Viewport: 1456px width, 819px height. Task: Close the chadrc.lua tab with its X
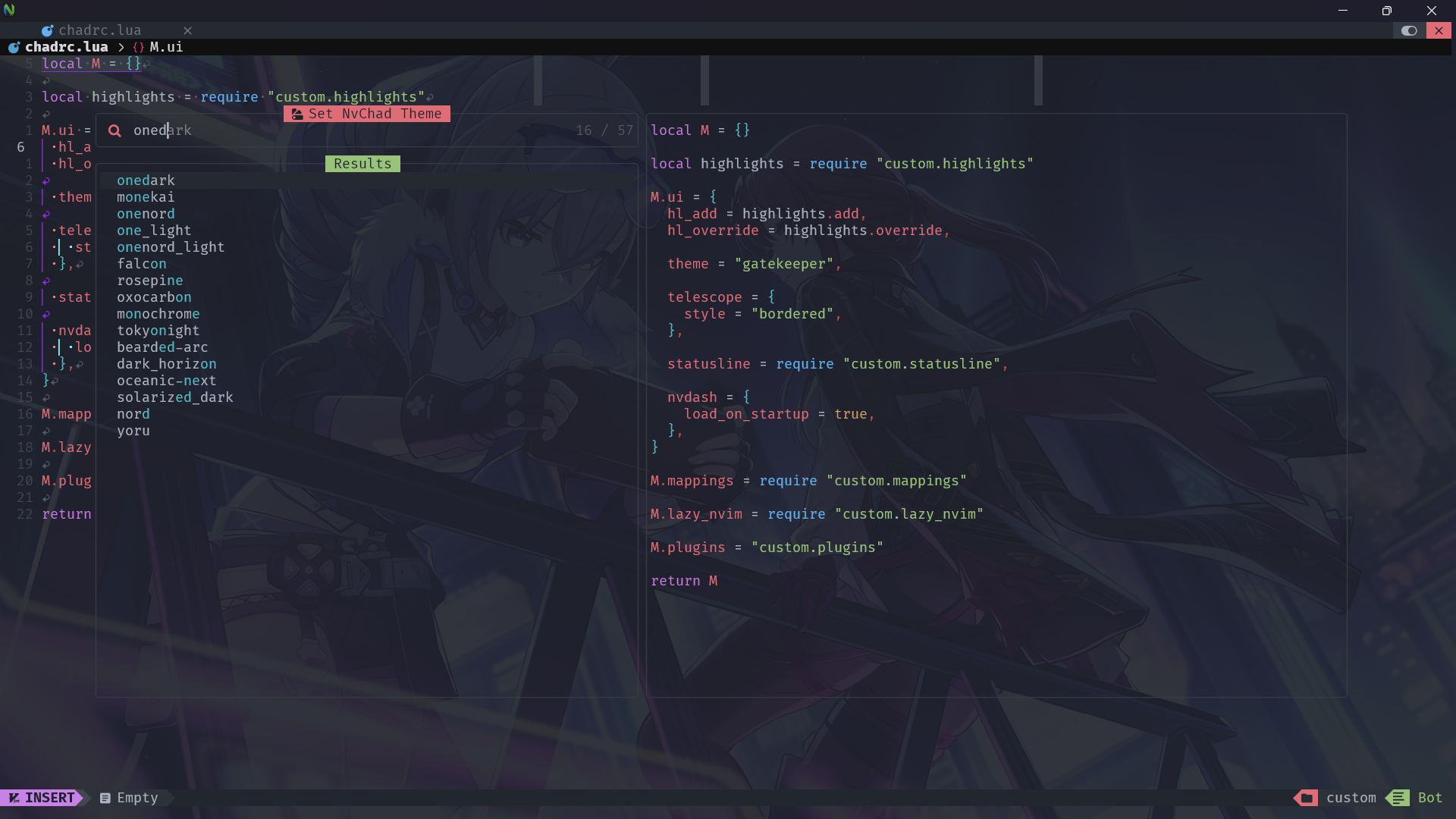187,30
